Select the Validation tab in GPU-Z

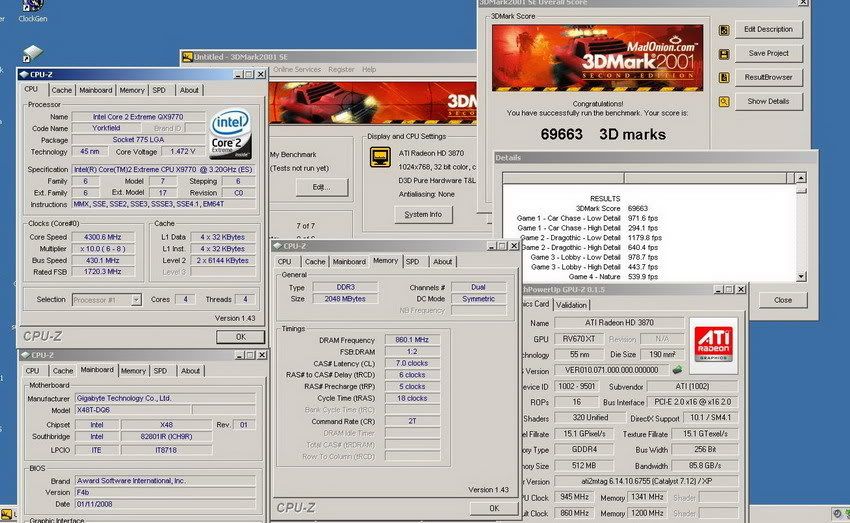pyautogui.click(x=572, y=305)
